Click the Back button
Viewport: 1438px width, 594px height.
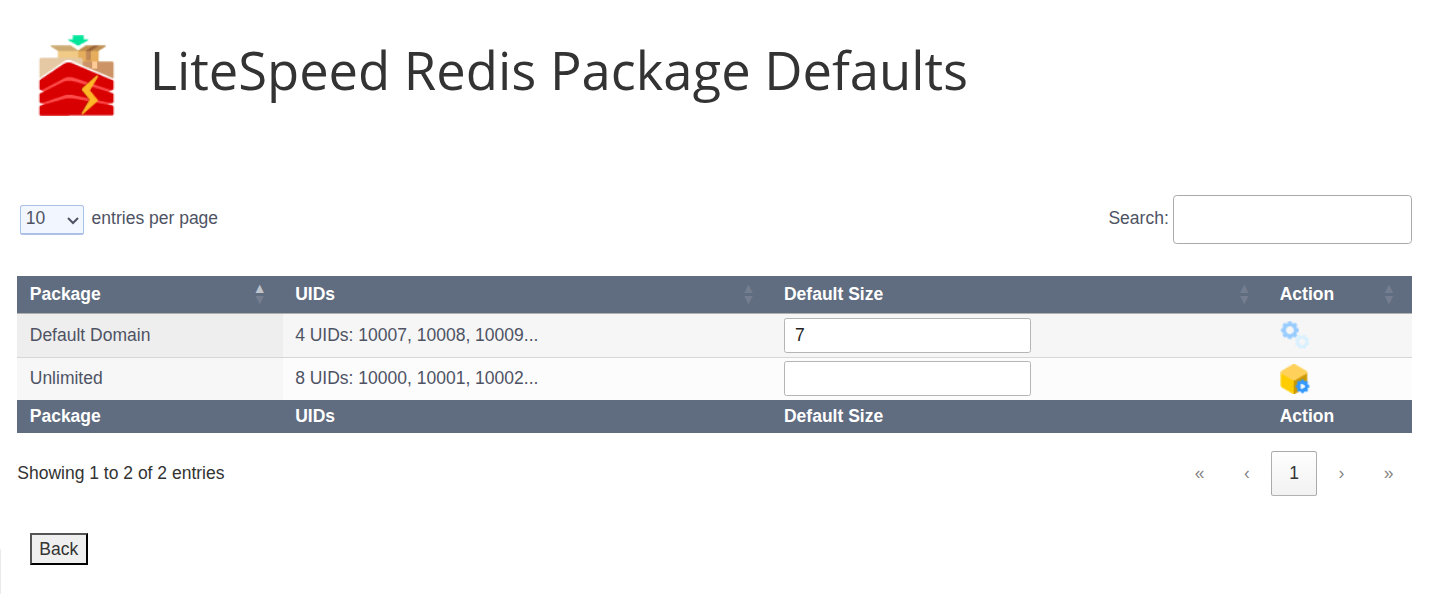58,548
